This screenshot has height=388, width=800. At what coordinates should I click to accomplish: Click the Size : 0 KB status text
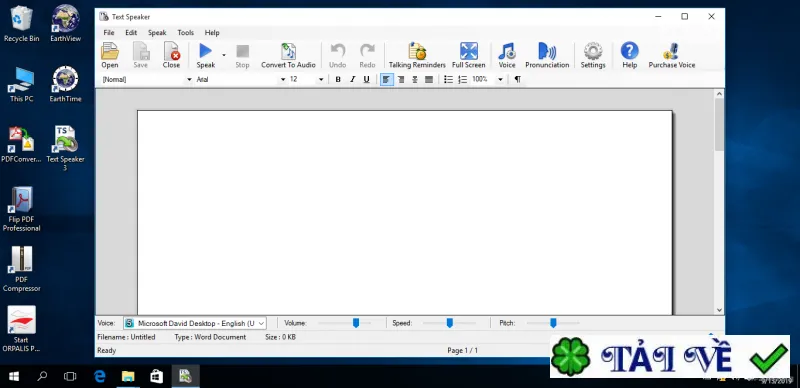pyautogui.click(x=280, y=337)
